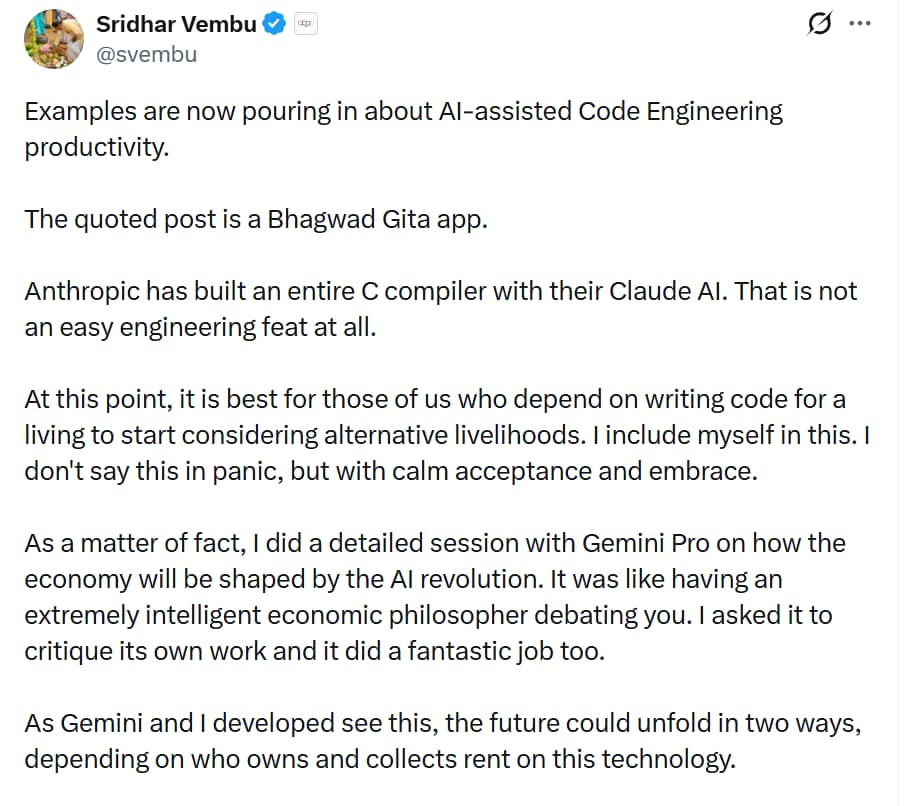Click the affiliation badge beside the verified checkmark
The width and height of the screenshot is (908, 806).
(x=304, y=25)
